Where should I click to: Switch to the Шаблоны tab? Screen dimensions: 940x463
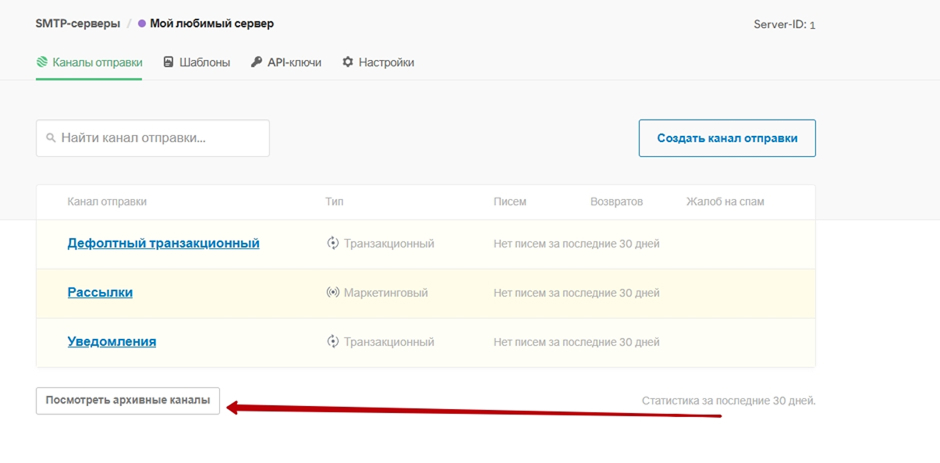click(204, 62)
